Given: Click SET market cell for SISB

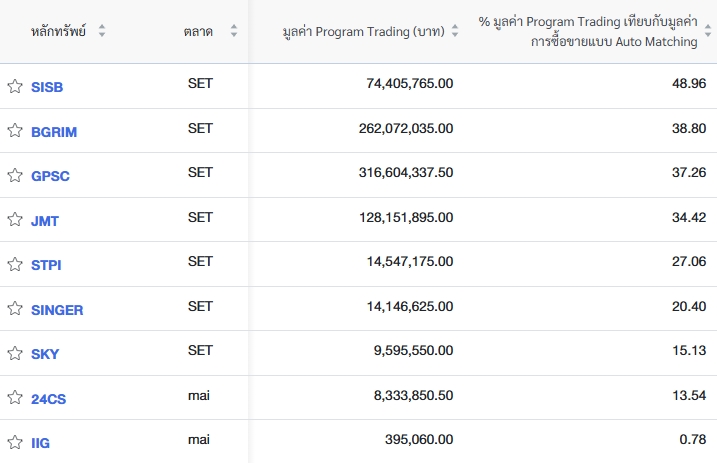Looking at the screenshot, I should point(200,83).
